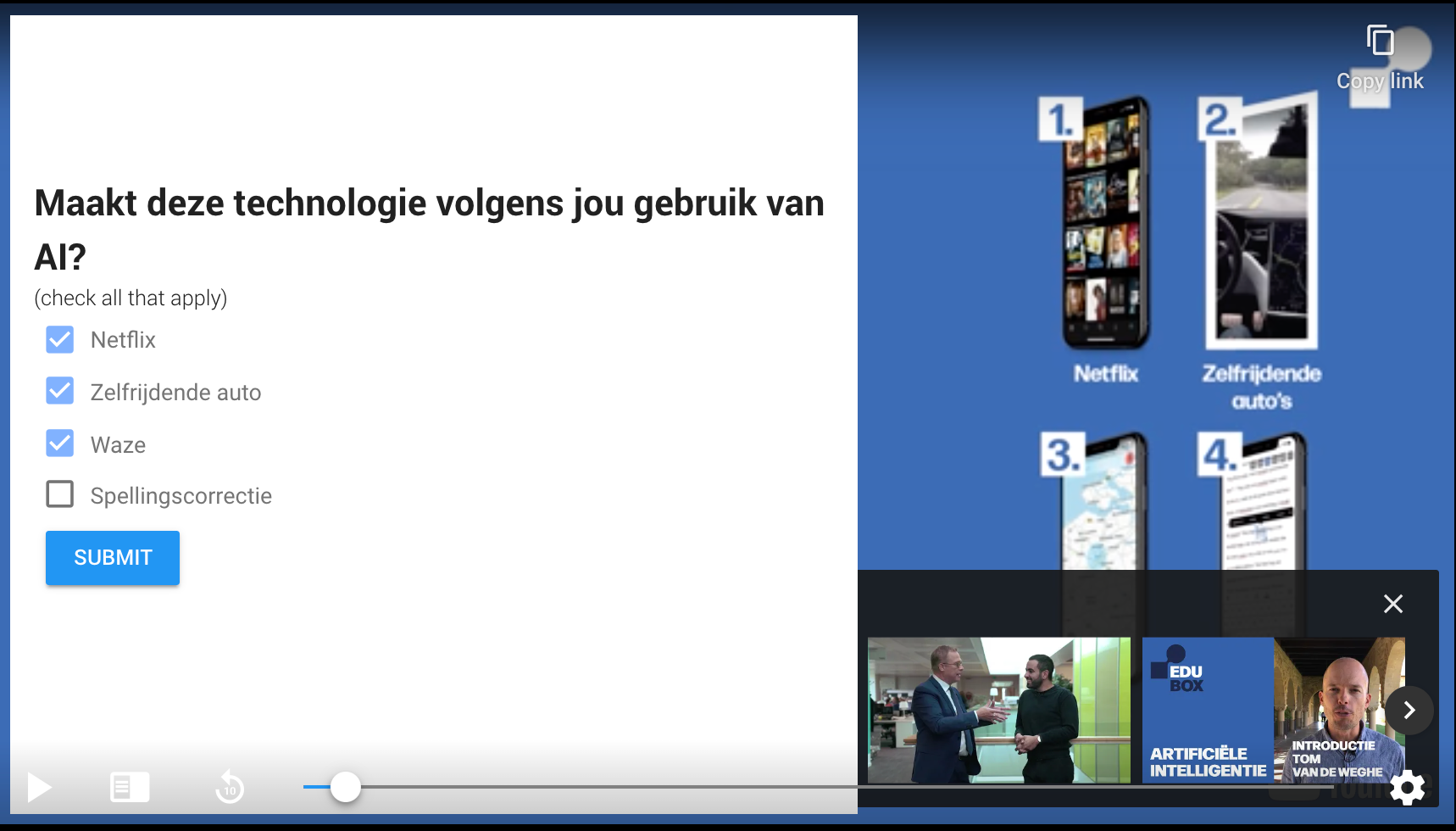Click the Copy link icon

(x=1380, y=41)
